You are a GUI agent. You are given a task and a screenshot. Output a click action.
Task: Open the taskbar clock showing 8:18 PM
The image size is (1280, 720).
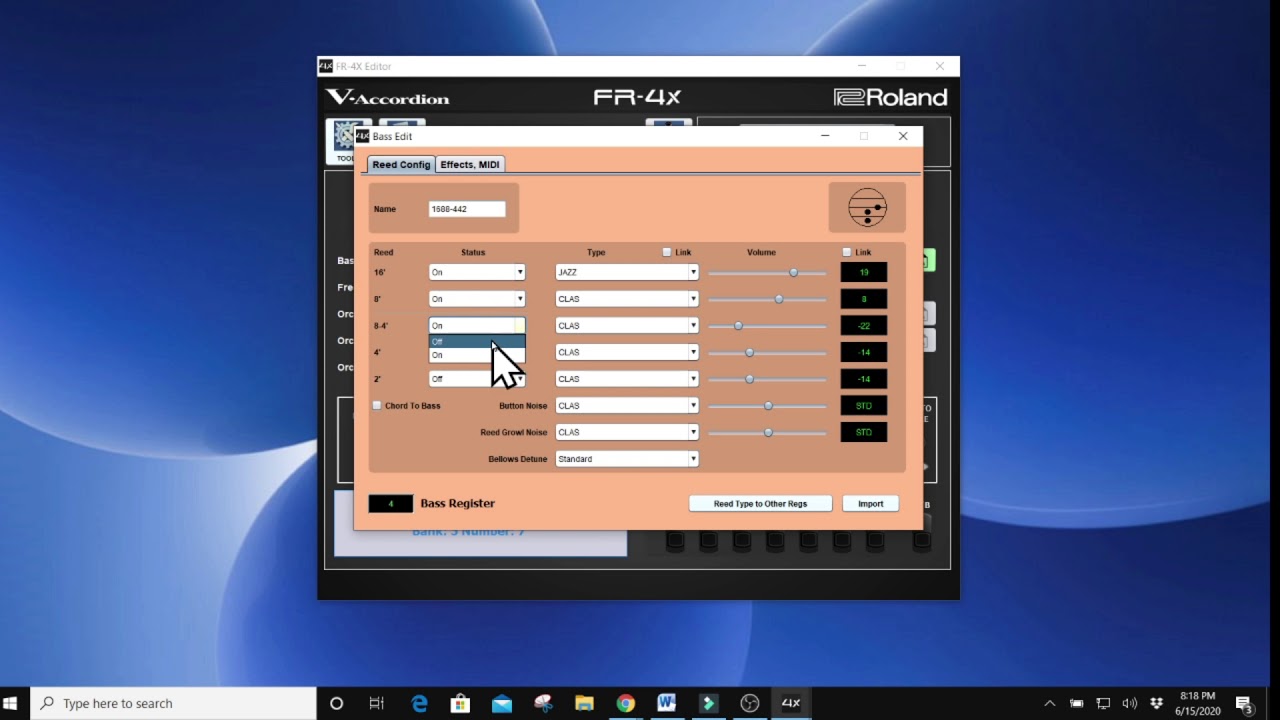tap(1197, 703)
